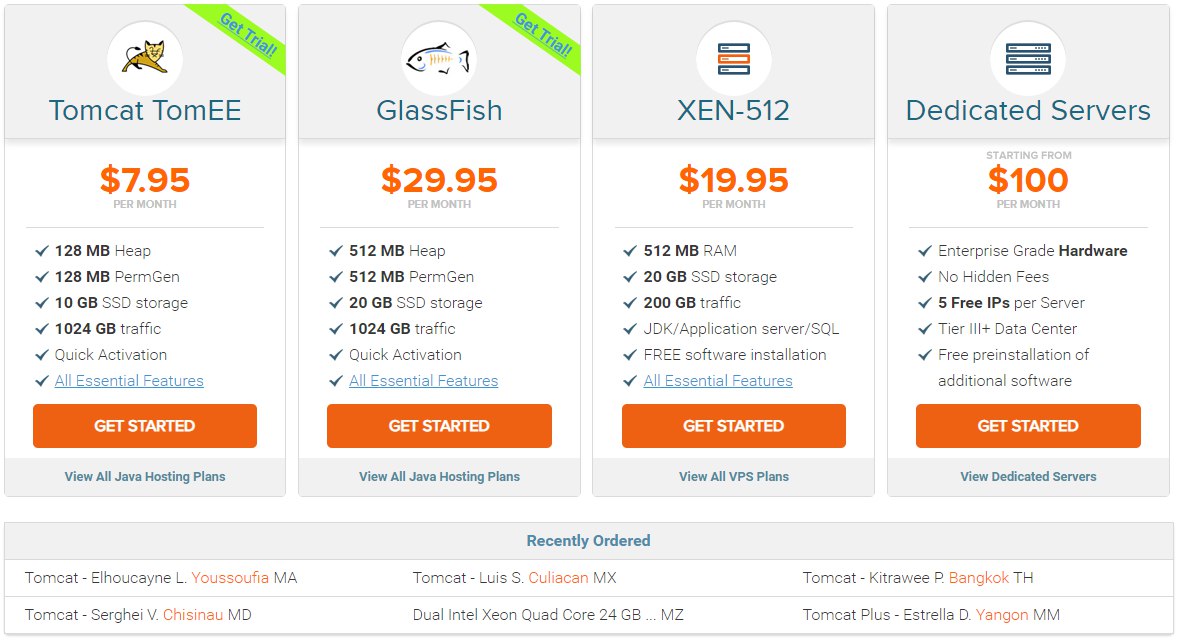Click Get Trial ribbon on GlassFish card
The image size is (1181, 644).
point(543,35)
